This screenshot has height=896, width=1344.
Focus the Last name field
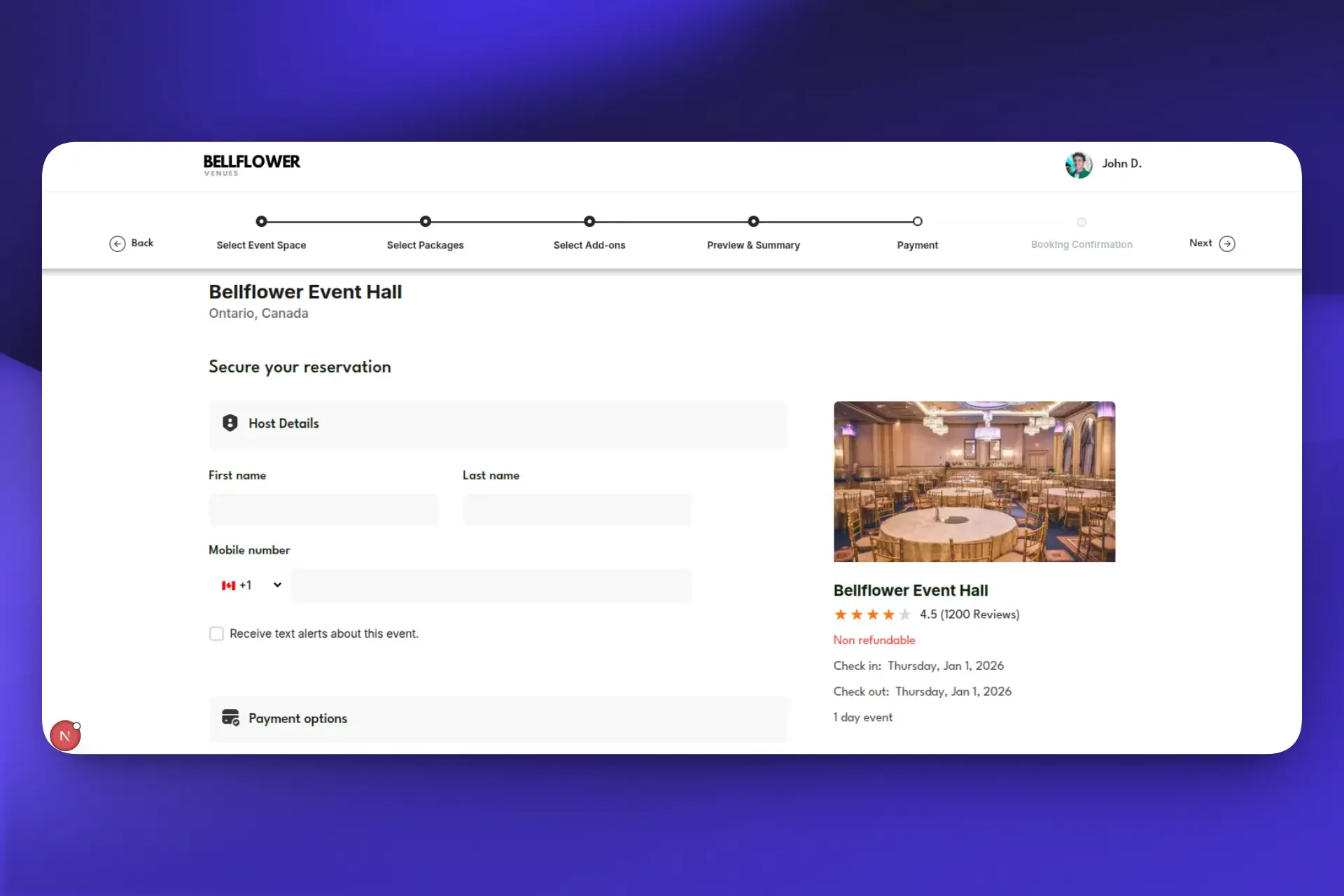click(577, 510)
